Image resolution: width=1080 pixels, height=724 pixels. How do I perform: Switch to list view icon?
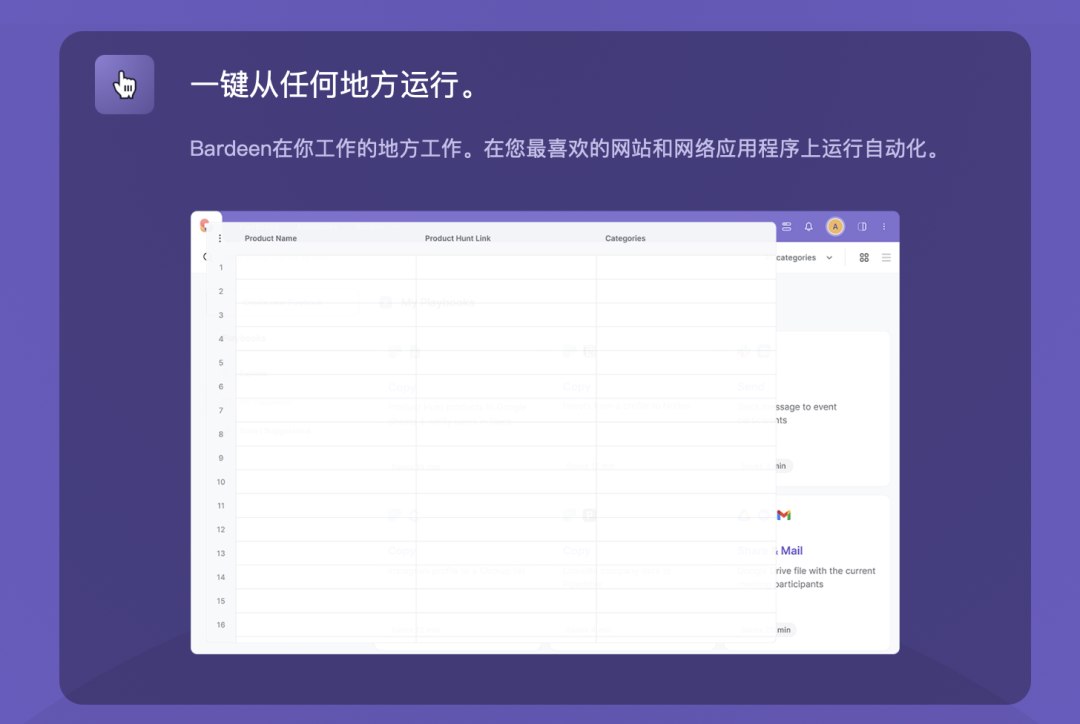click(886, 258)
